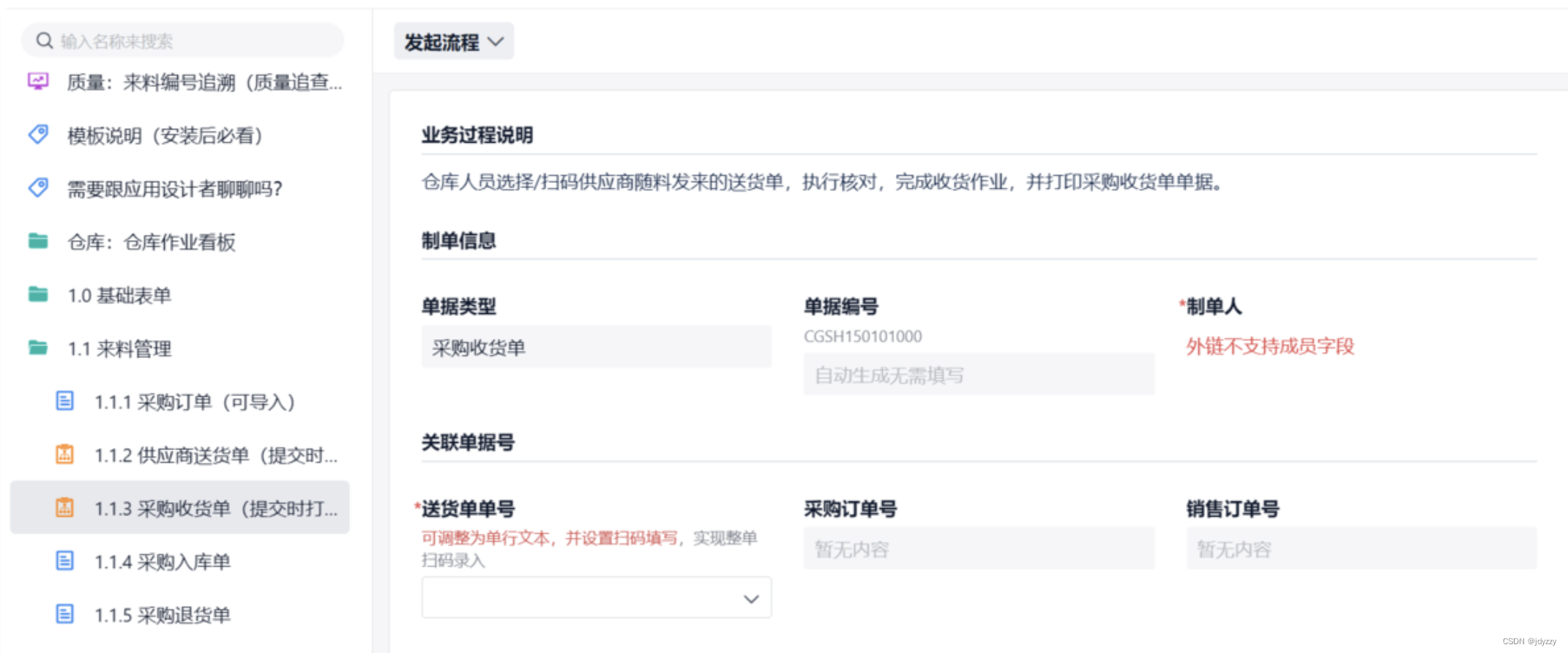Click the chevron next to 发起流程
The width and height of the screenshot is (1568, 653).
496,42
